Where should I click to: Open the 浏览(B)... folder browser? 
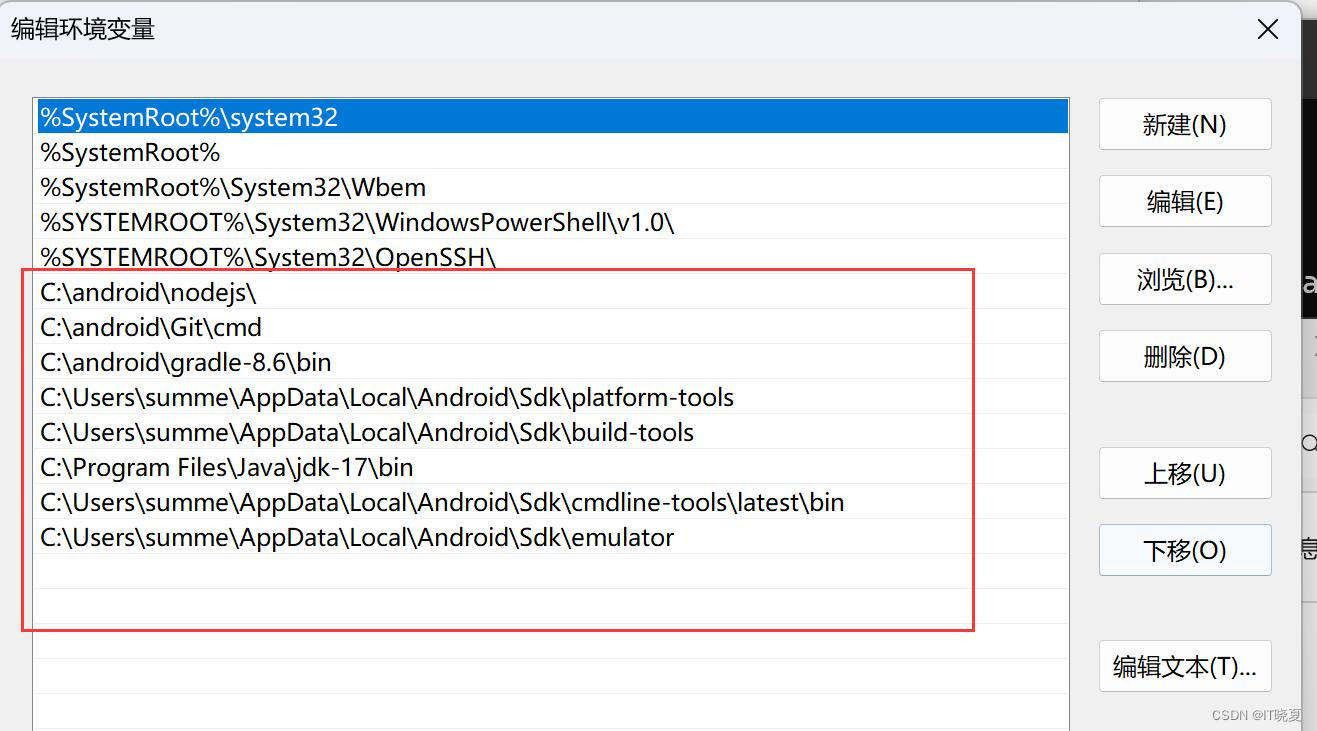click(1185, 279)
